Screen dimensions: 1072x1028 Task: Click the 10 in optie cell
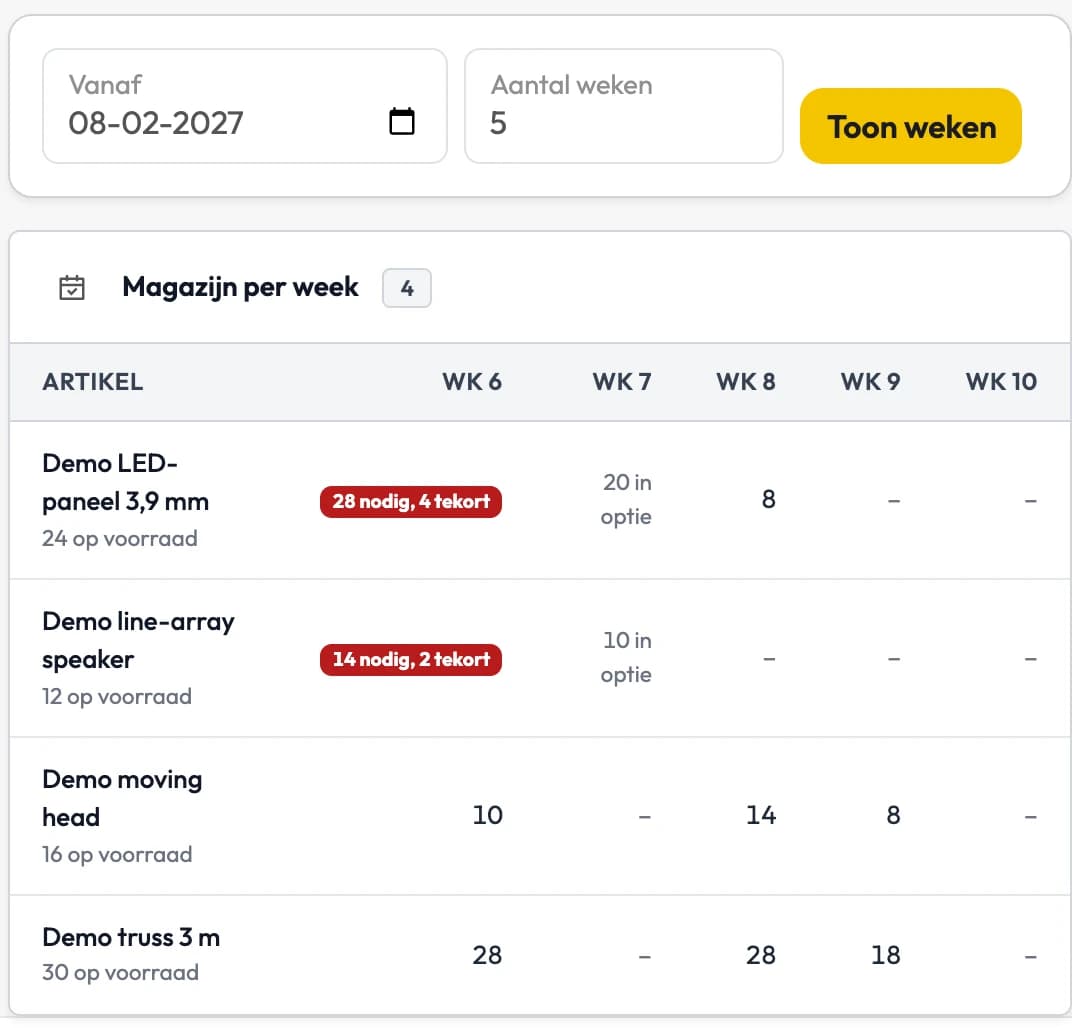[626, 658]
